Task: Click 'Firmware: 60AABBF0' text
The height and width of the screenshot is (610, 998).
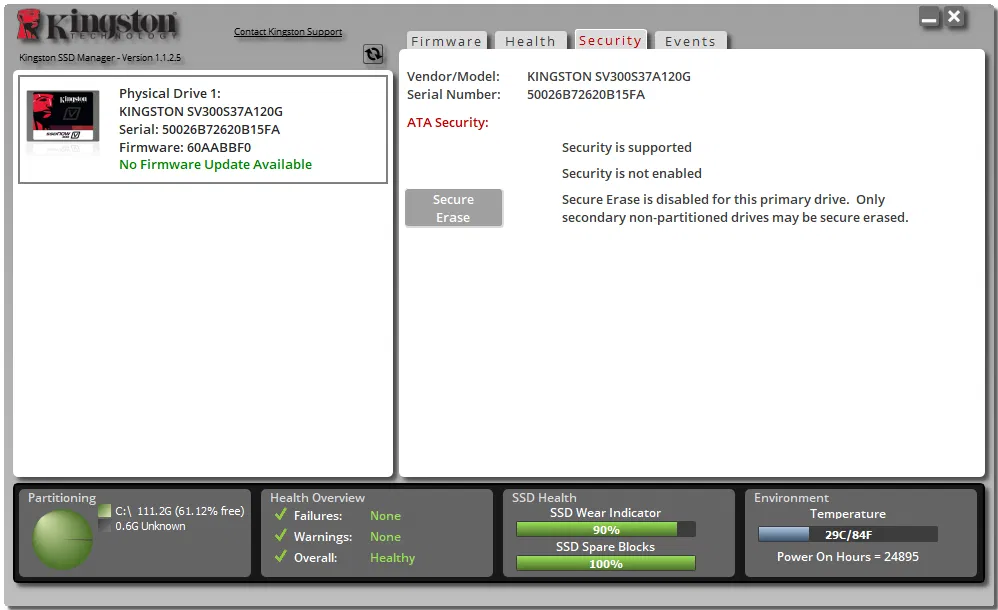Action: tap(185, 147)
